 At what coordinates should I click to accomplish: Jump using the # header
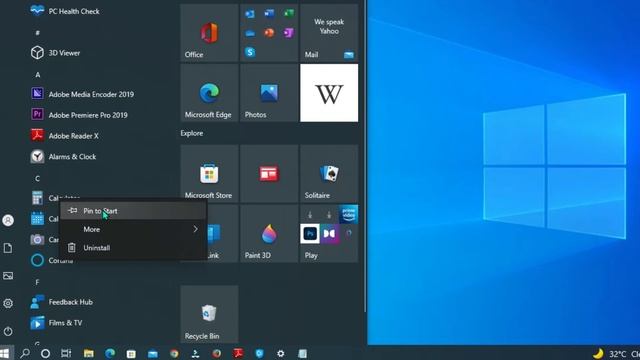[38, 33]
